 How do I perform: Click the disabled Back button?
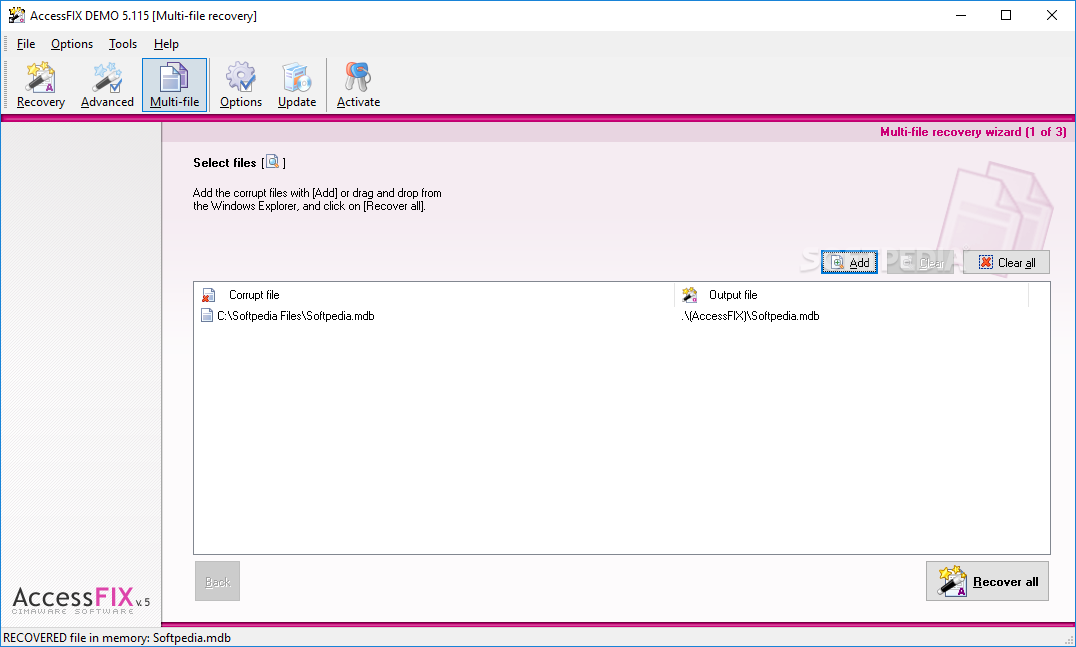(x=218, y=581)
